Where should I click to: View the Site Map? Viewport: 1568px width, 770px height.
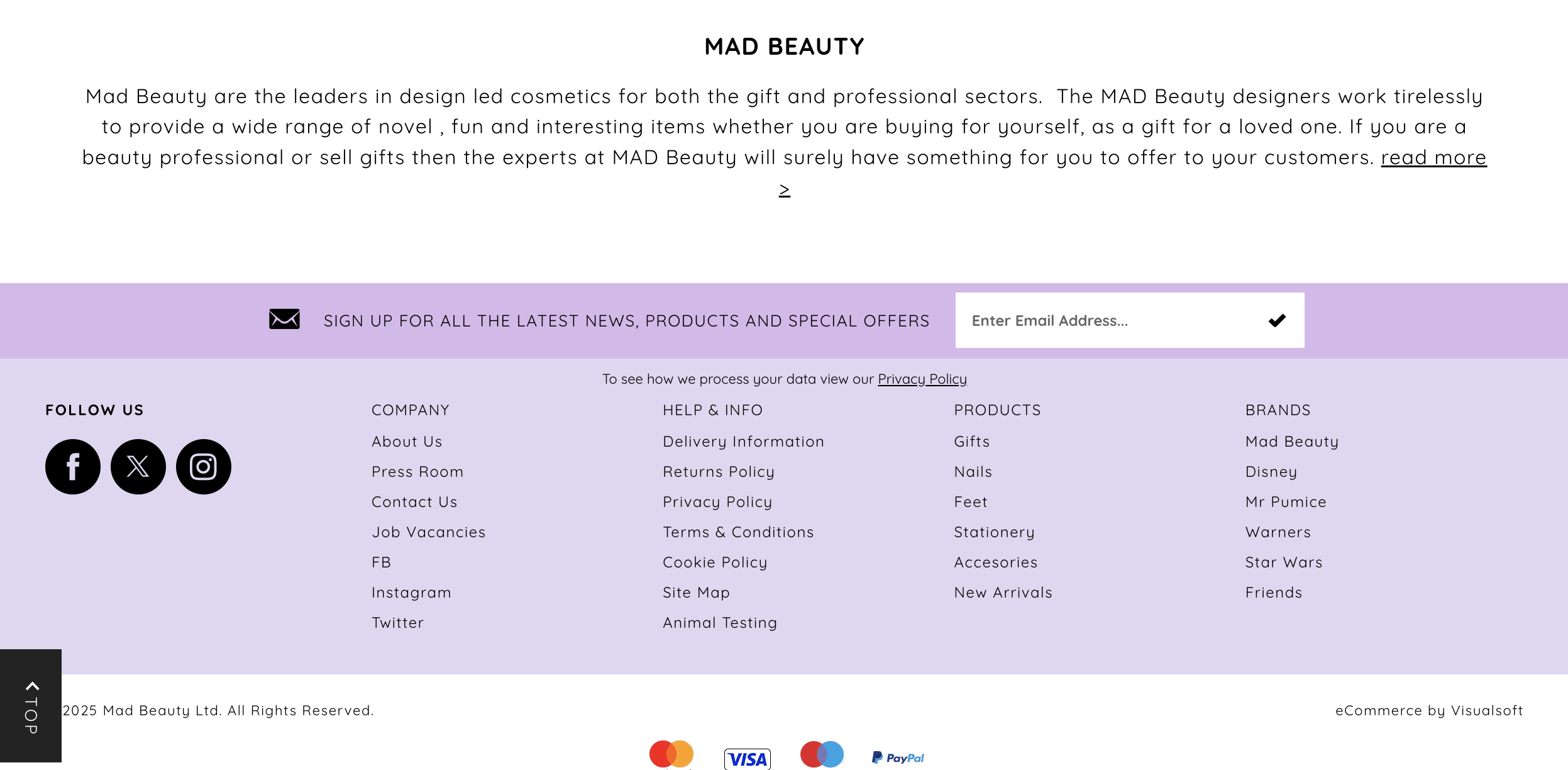tap(696, 593)
